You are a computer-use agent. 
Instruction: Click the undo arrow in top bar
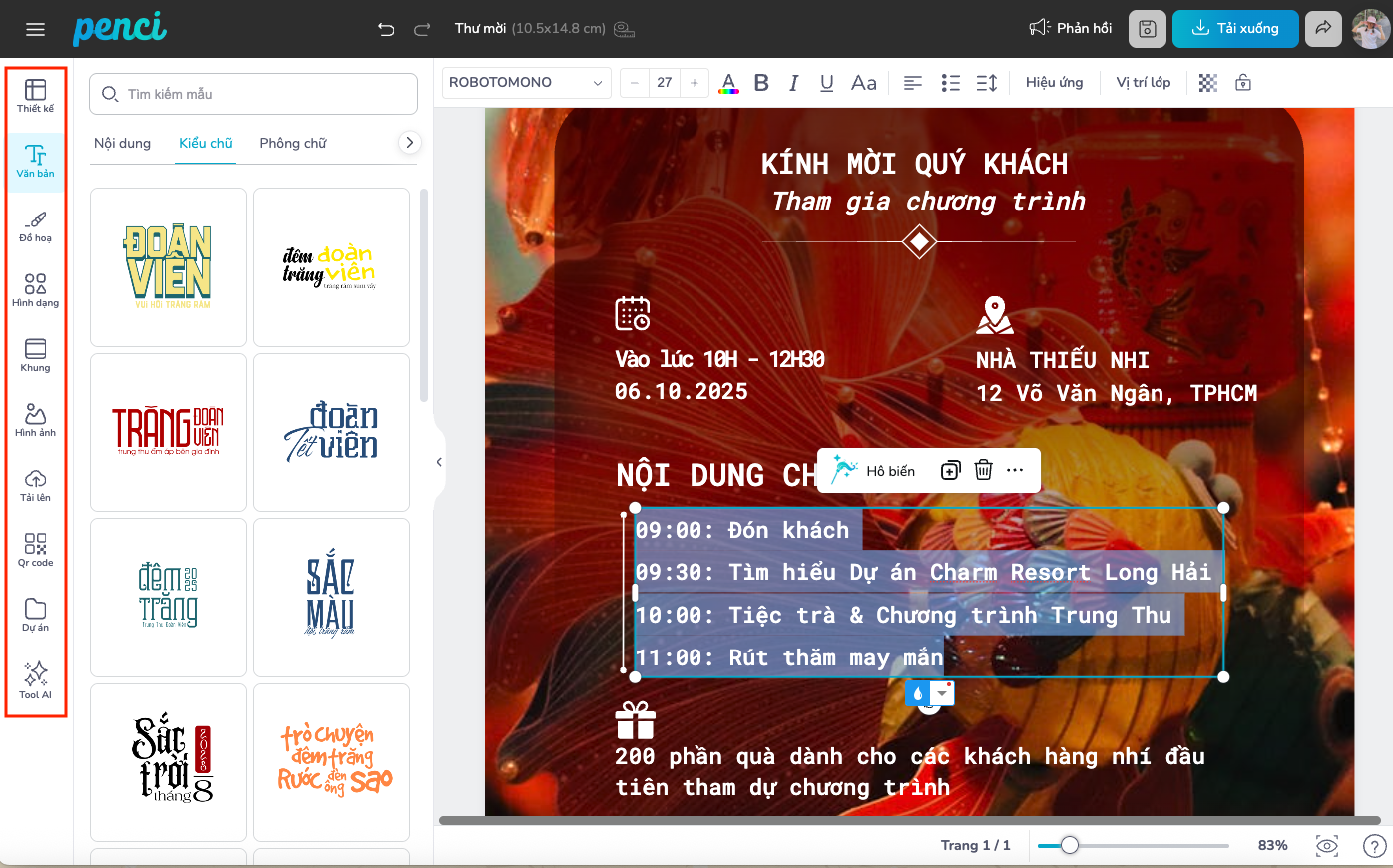pos(386,29)
